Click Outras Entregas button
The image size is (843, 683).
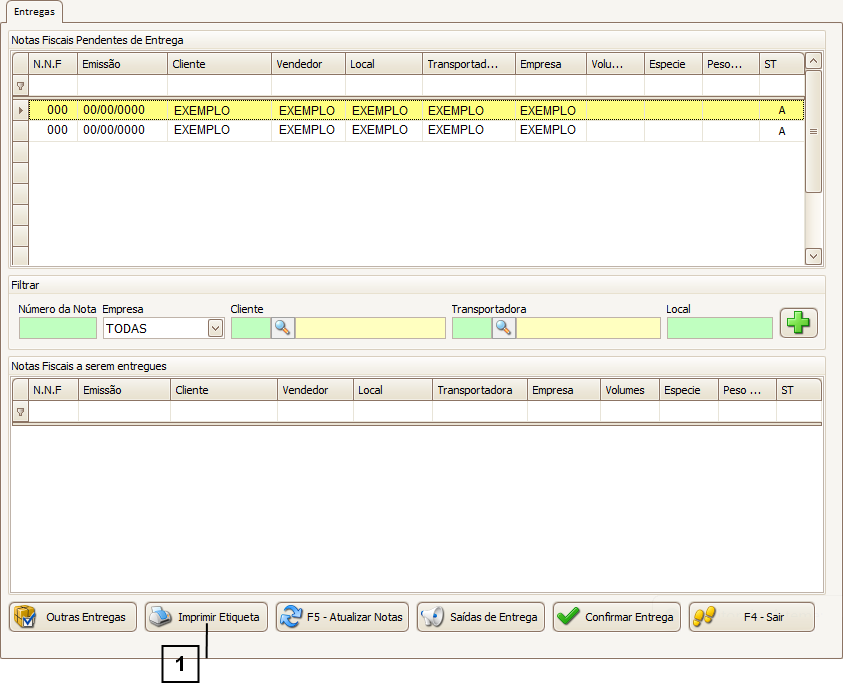click(x=73, y=617)
